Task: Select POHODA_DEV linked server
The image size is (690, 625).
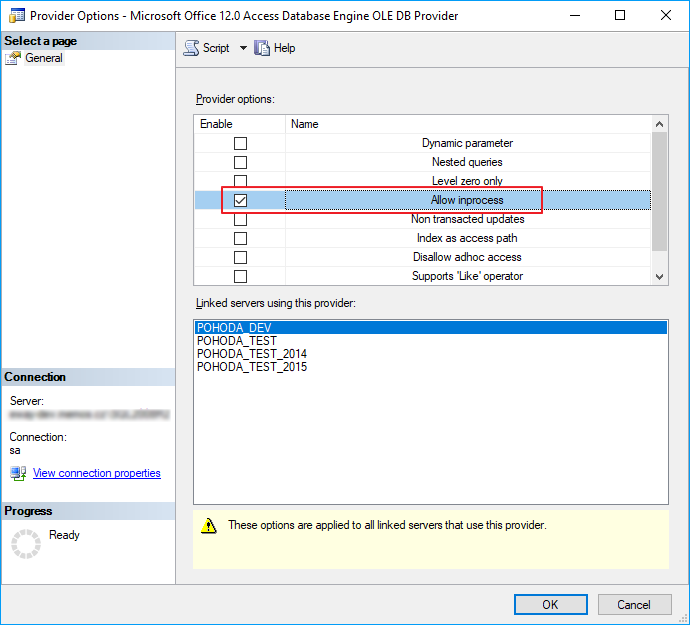Action: pyautogui.click(x=431, y=327)
